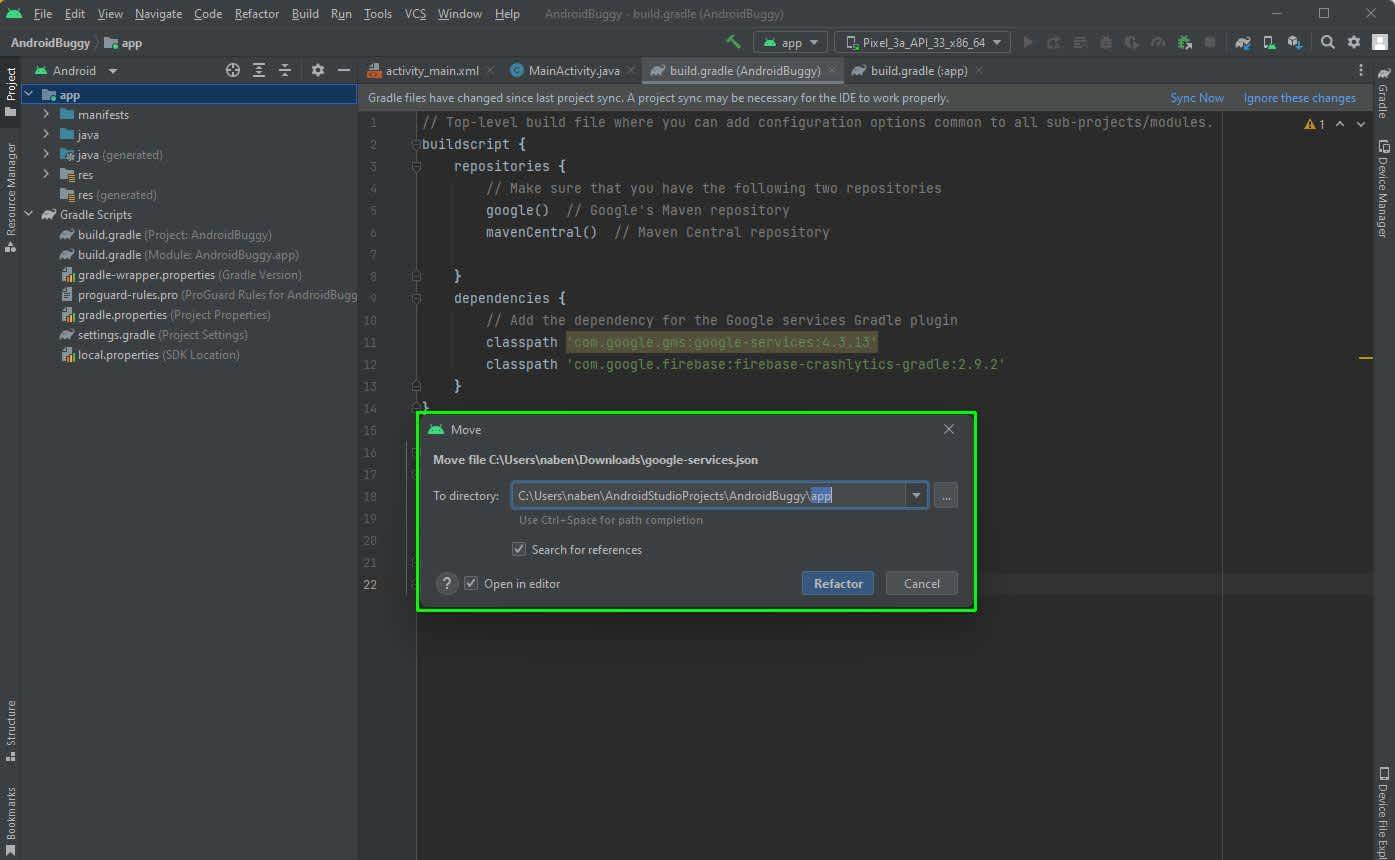The image size is (1395, 860).
Task: Open the Android project view dropdown
Action: click(76, 71)
